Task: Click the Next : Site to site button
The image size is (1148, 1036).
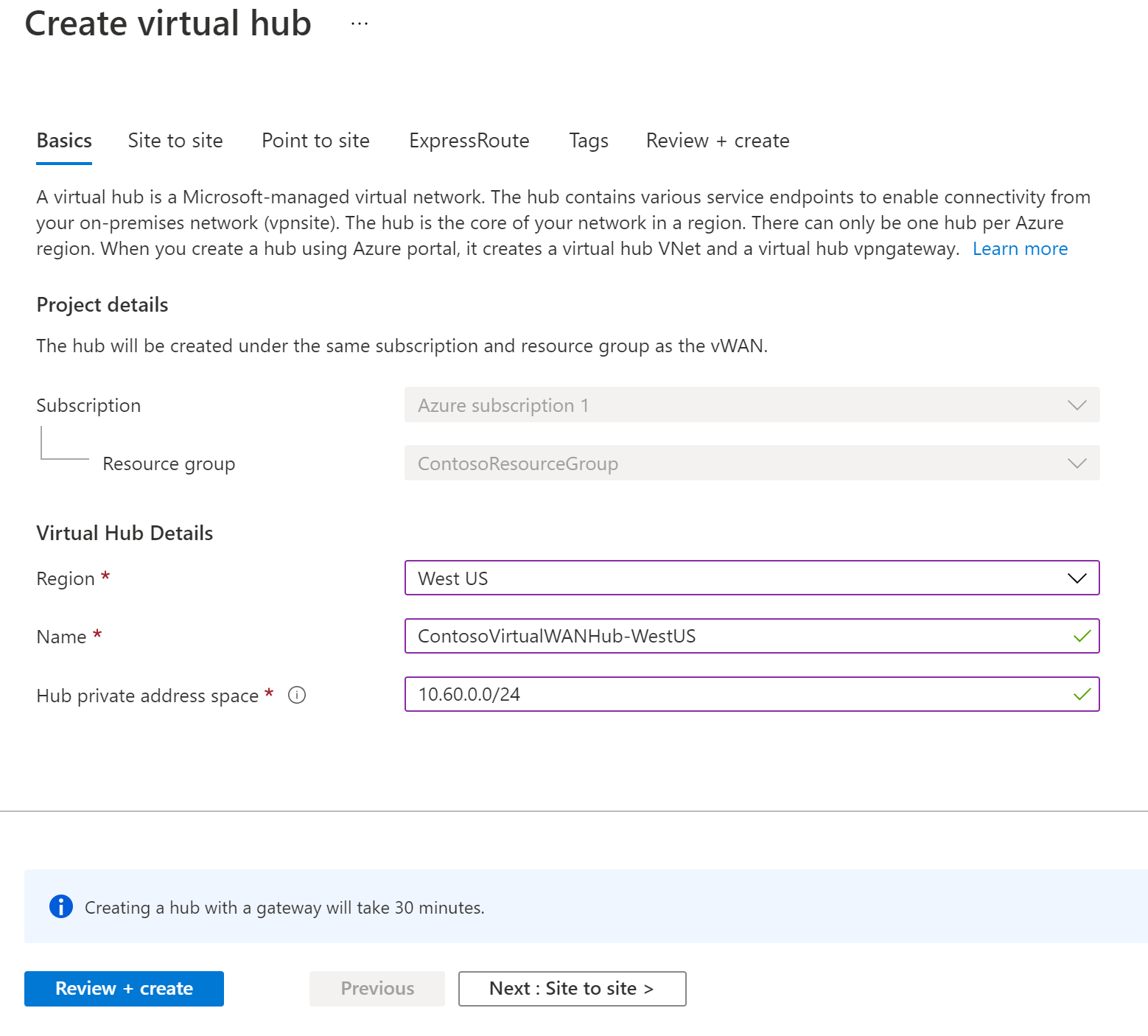Action: pyautogui.click(x=572, y=988)
